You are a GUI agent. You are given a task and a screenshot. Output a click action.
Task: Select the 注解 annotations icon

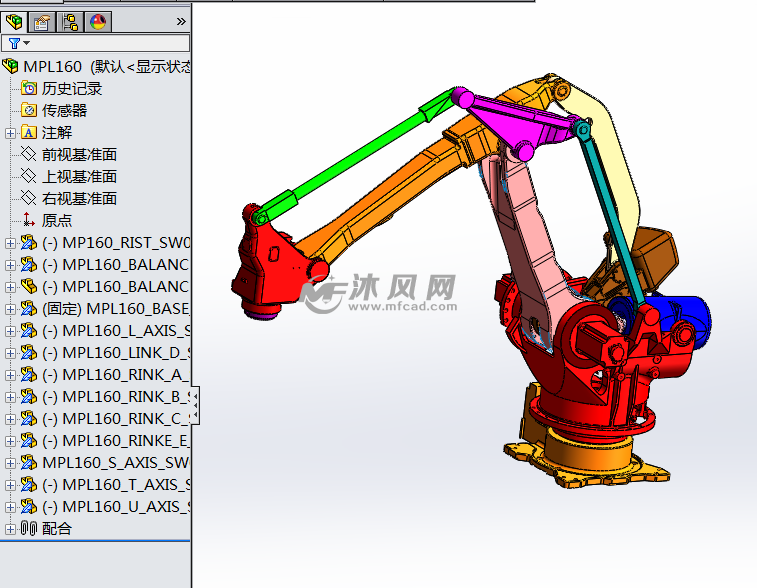tap(29, 133)
